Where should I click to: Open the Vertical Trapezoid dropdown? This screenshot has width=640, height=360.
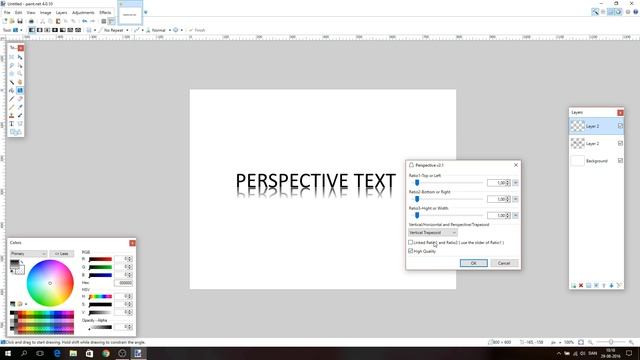pos(433,233)
